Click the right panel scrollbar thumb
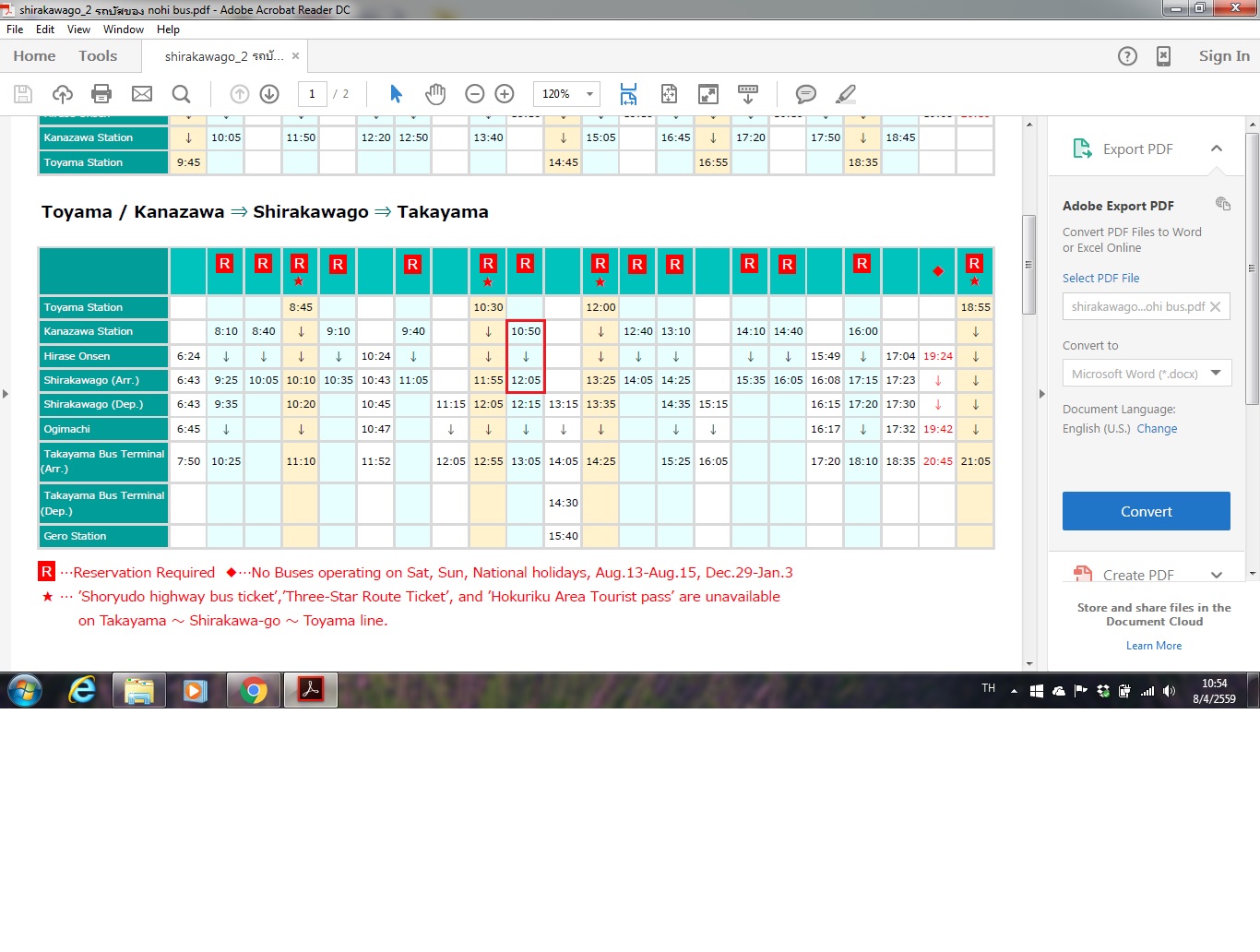This screenshot has width=1260, height=952. click(x=1252, y=268)
